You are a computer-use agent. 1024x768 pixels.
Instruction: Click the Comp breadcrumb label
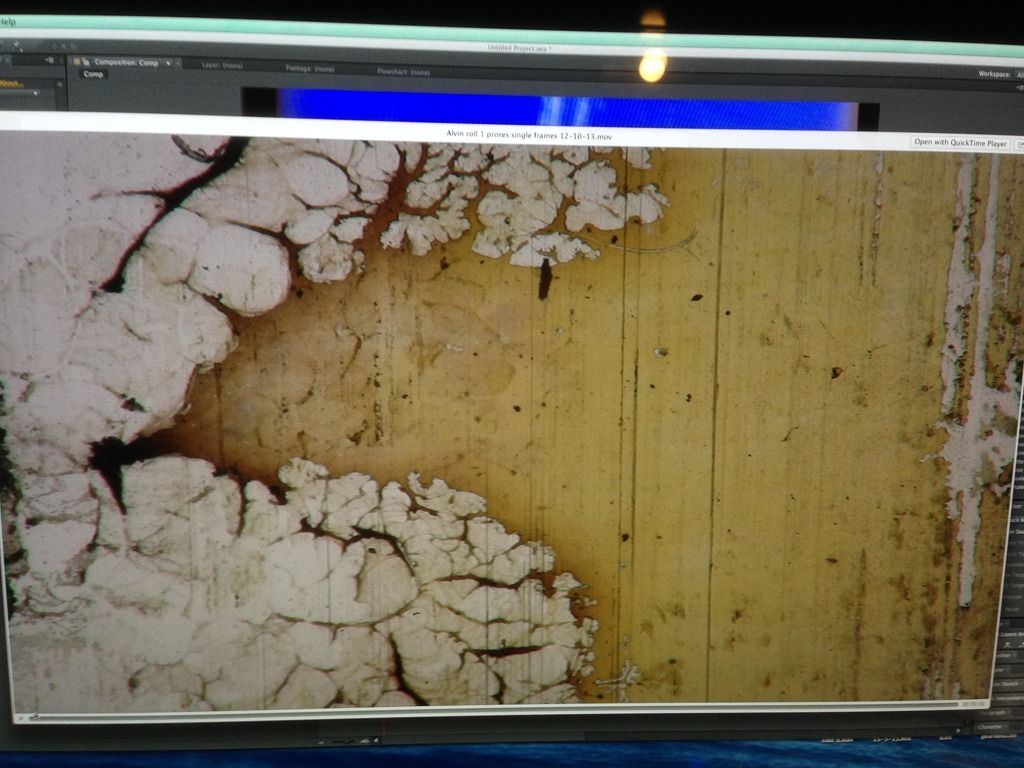coord(93,74)
